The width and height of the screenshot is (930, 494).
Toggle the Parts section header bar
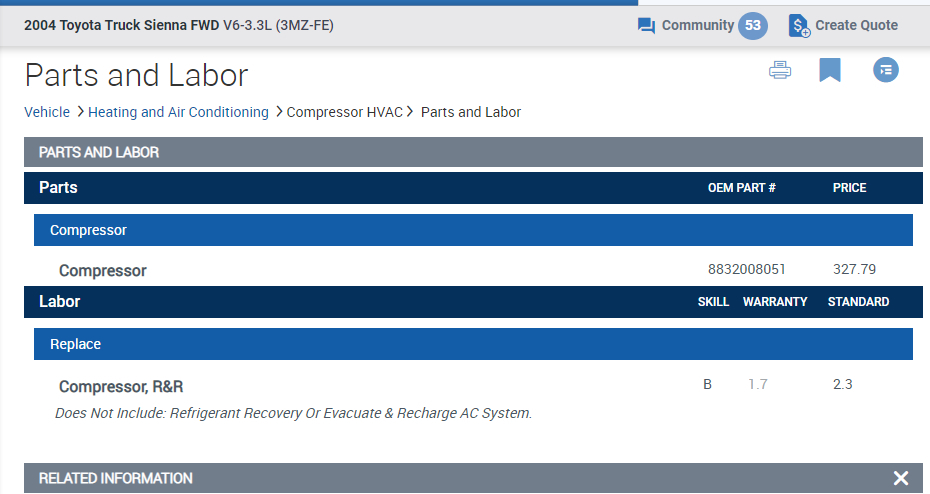(x=473, y=188)
